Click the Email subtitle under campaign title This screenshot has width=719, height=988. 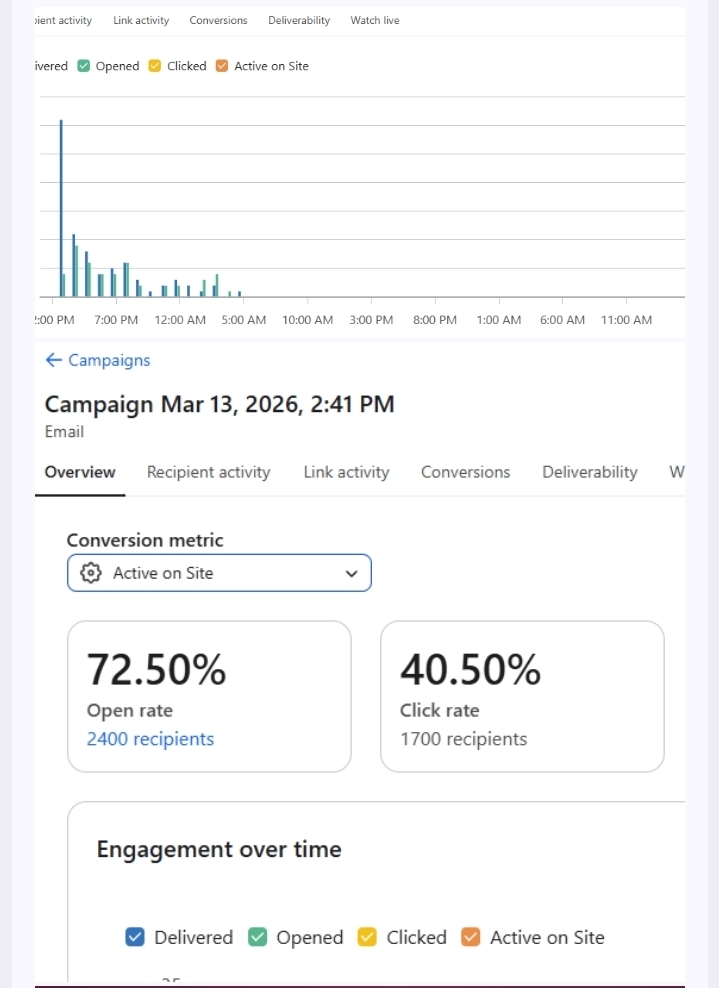(x=64, y=432)
